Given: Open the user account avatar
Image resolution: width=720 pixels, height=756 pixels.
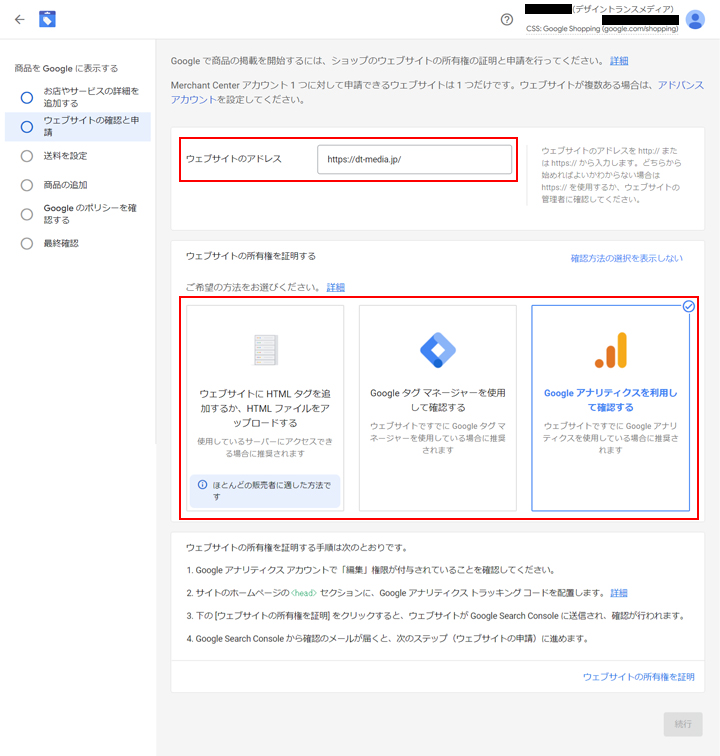Looking at the screenshot, I should tap(695, 19).
